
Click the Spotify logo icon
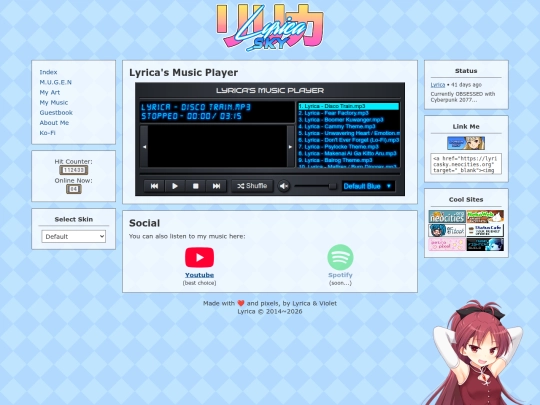pyautogui.click(x=340, y=257)
